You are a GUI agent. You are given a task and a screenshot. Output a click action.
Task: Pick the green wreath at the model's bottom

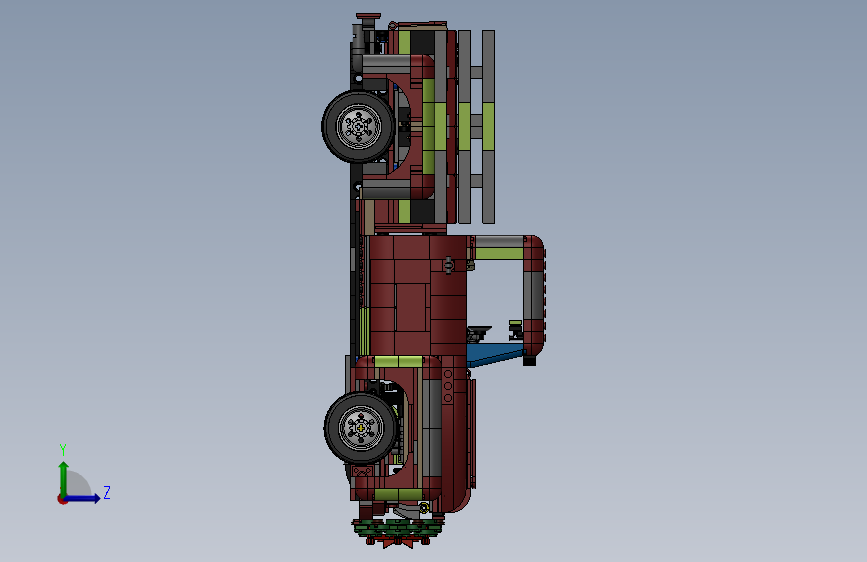click(399, 530)
